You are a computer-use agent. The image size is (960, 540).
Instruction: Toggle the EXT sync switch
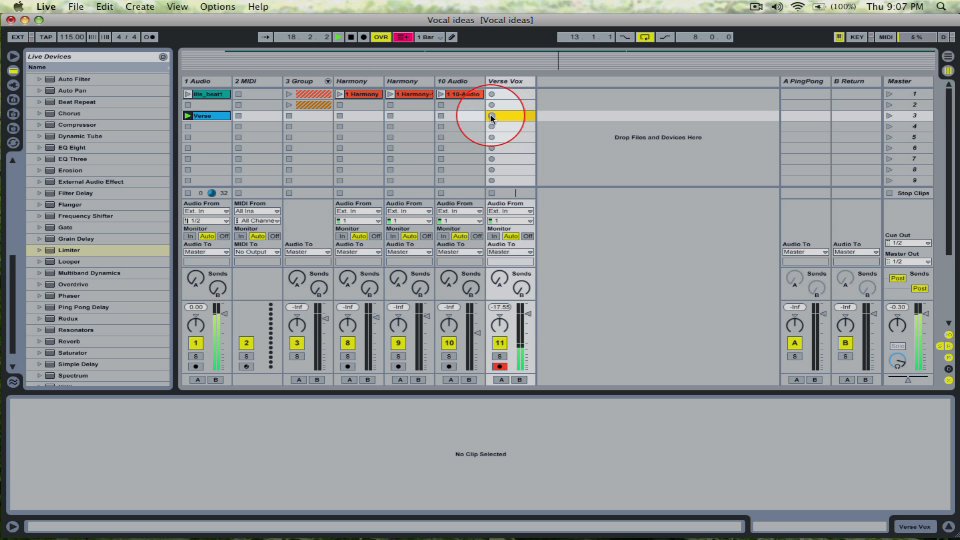click(18, 37)
